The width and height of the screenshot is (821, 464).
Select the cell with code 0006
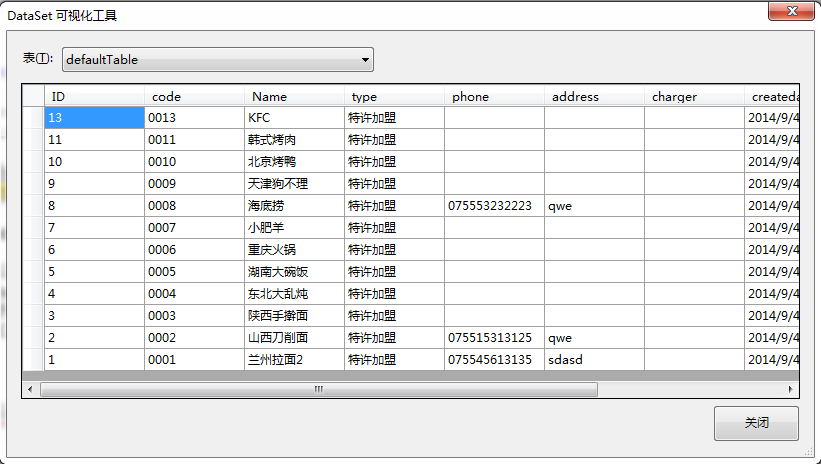[x=194, y=250]
